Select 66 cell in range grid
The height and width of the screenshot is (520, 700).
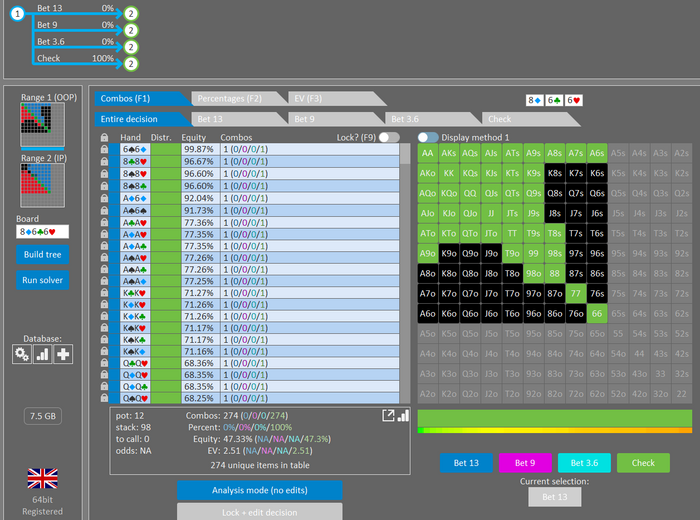click(597, 313)
